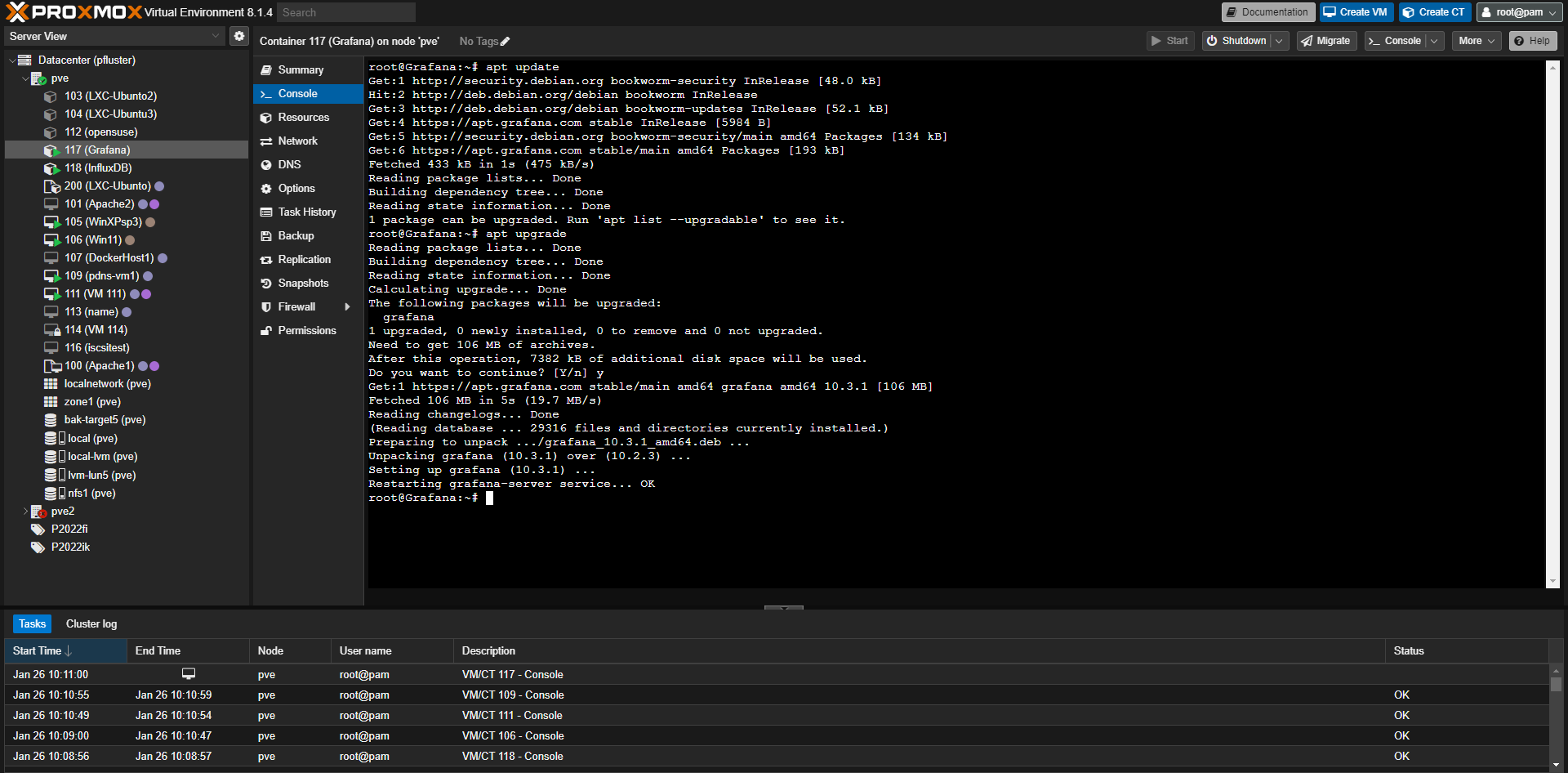This screenshot has width=1568, height=773.
Task: Open bak-target5 (pve) storage icon
Action: tap(51, 420)
